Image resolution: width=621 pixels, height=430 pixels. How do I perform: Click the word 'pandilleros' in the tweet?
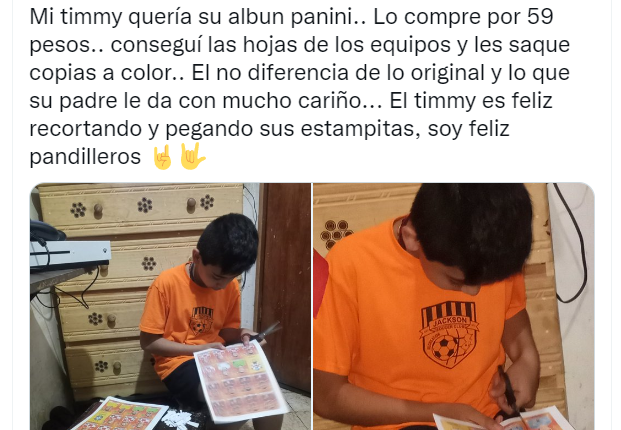(x=85, y=157)
